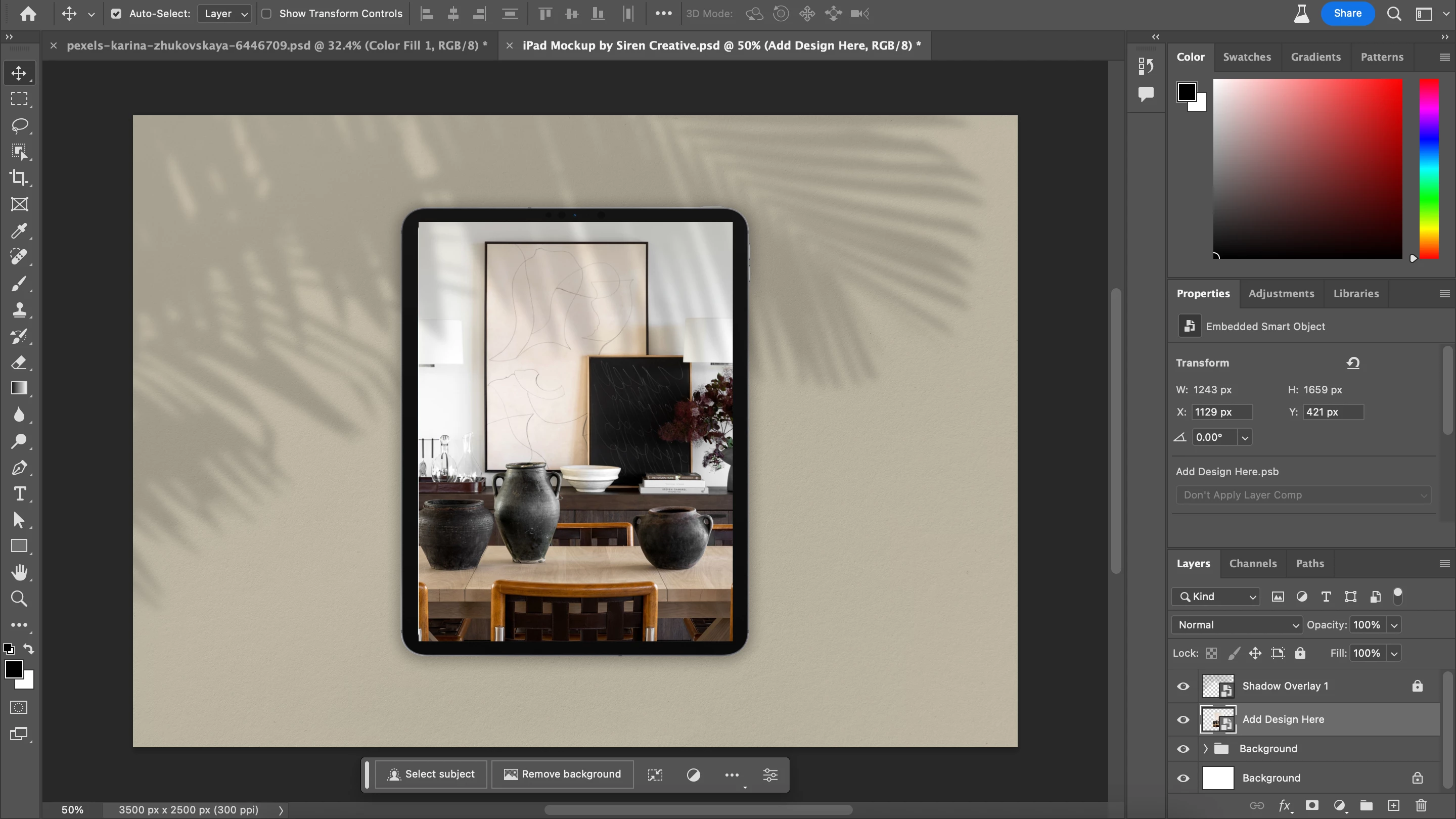Select the Lasso tool

tap(19, 125)
